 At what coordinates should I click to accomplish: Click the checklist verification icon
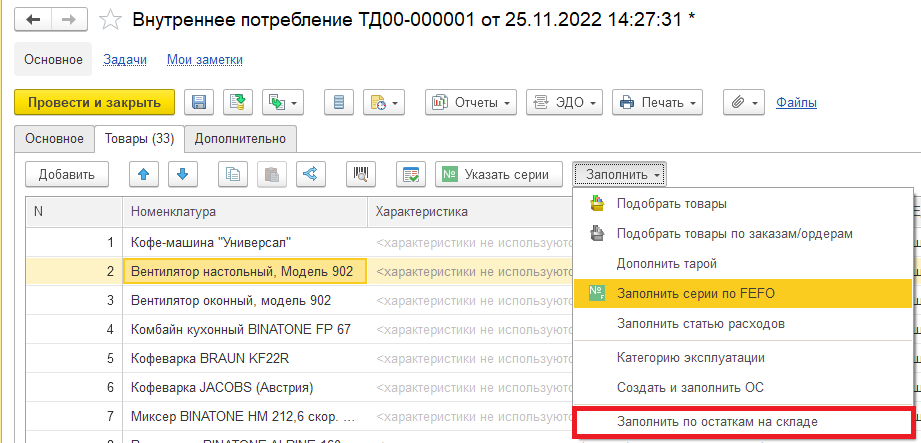411,174
